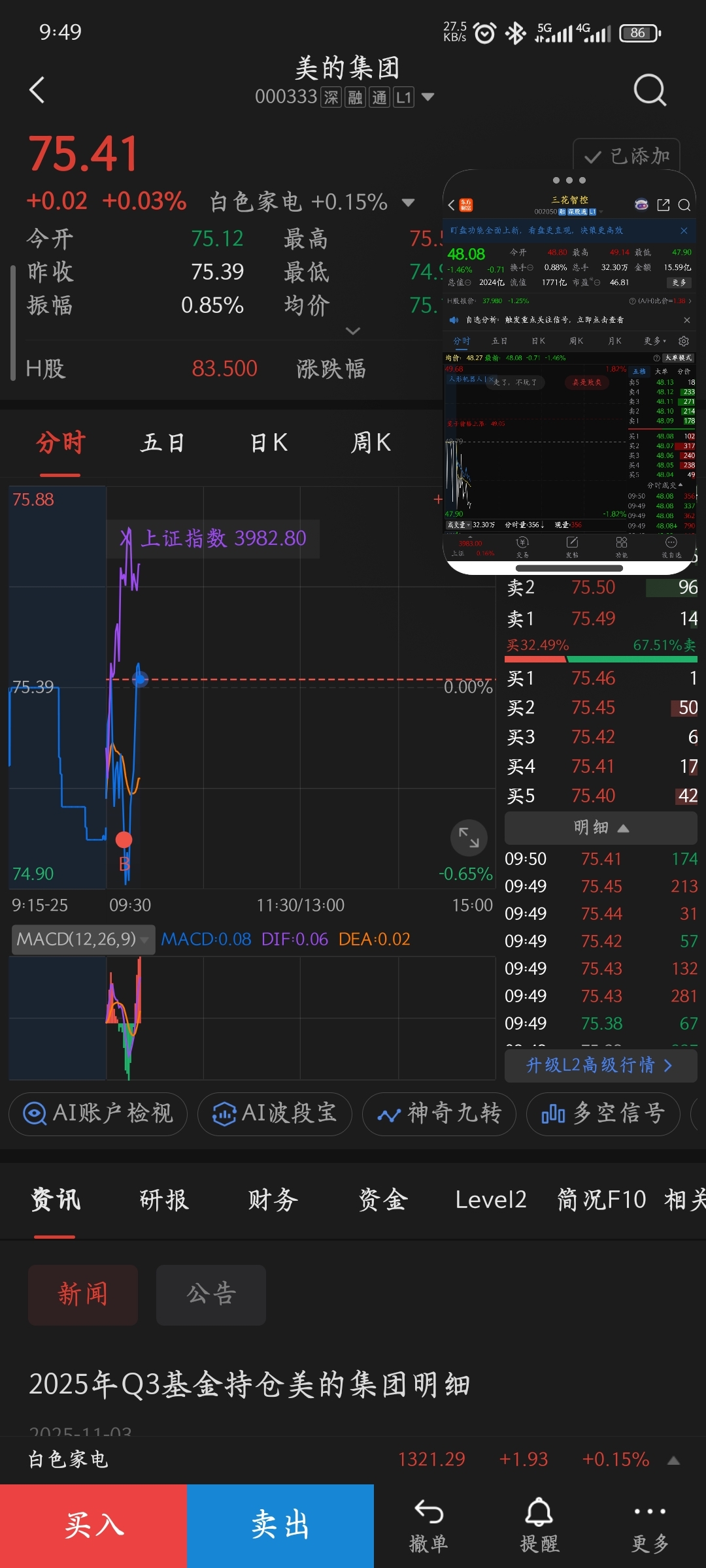Open the 多空信号 signal tool
The width and height of the screenshot is (706, 1568).
603,1113
